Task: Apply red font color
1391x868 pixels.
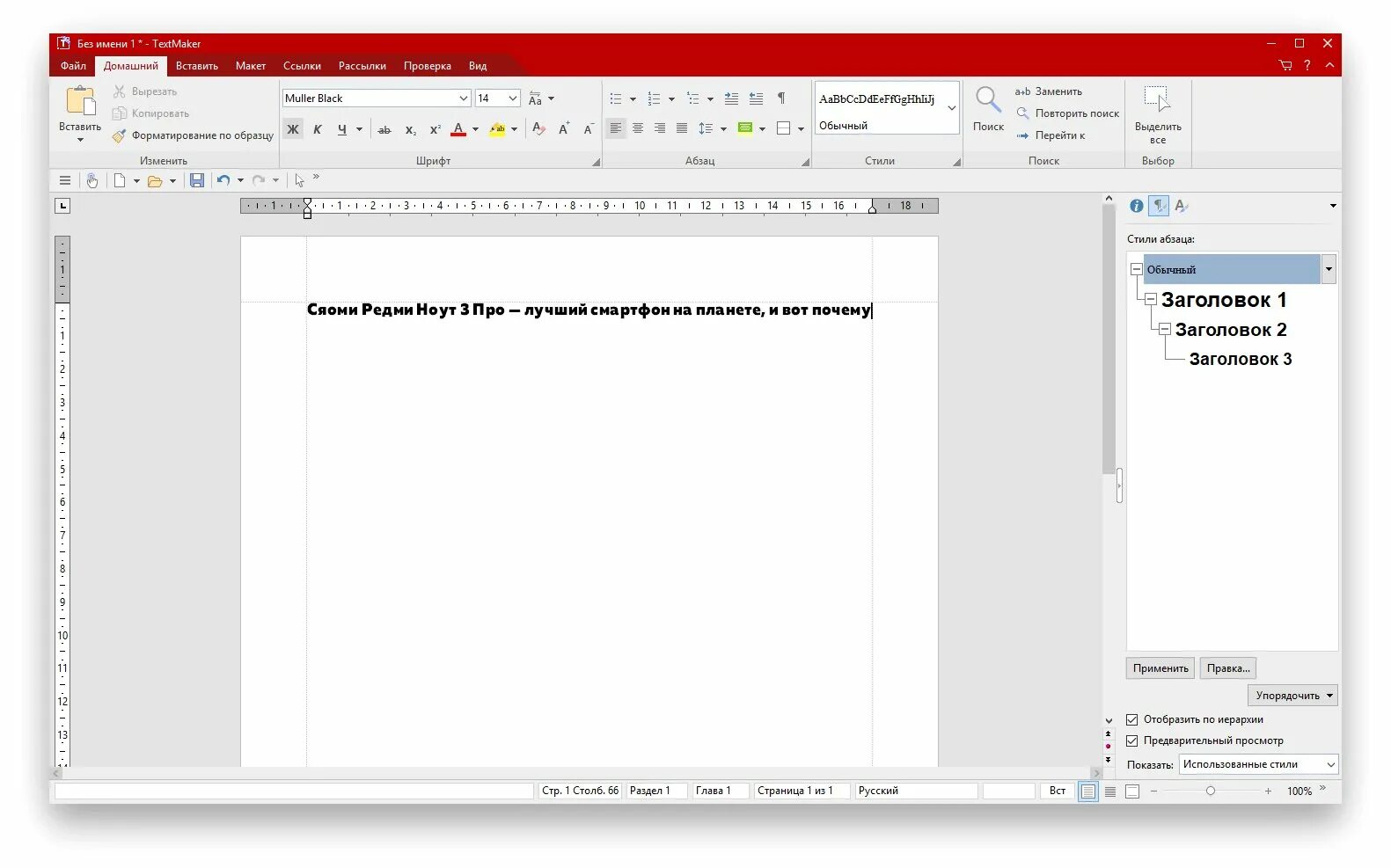Action: [x=458, y=129]
